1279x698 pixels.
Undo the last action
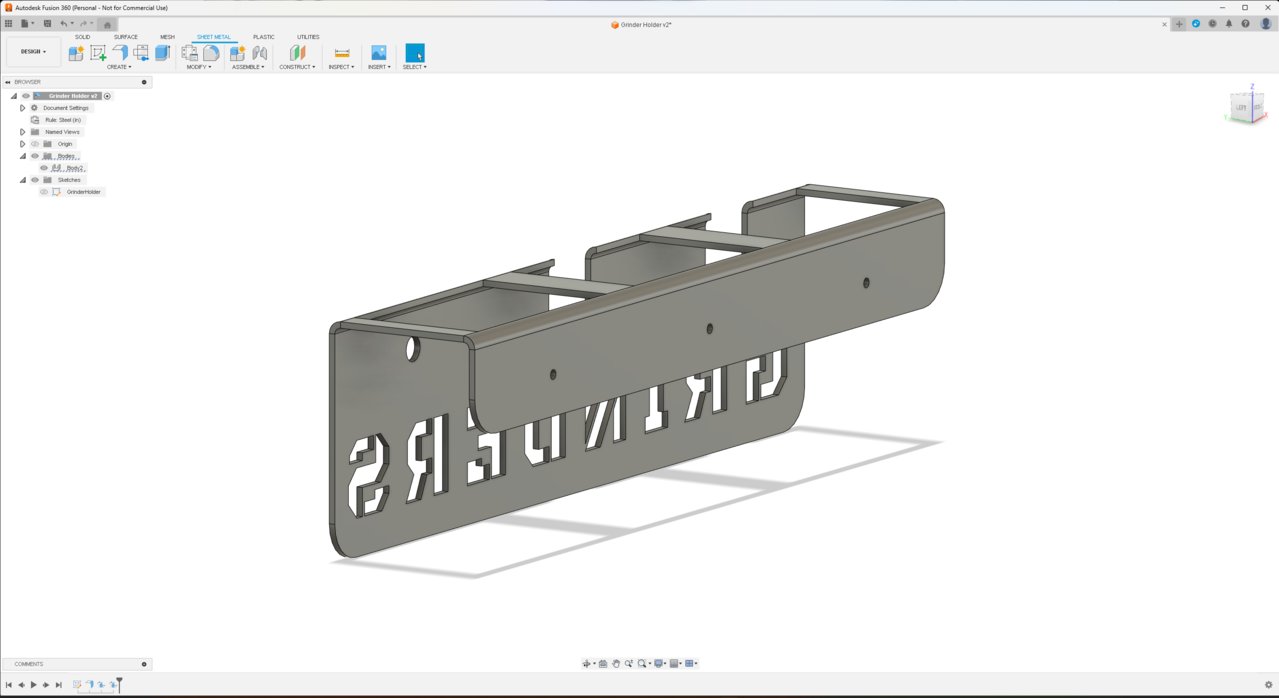click(x=65, y=24)
